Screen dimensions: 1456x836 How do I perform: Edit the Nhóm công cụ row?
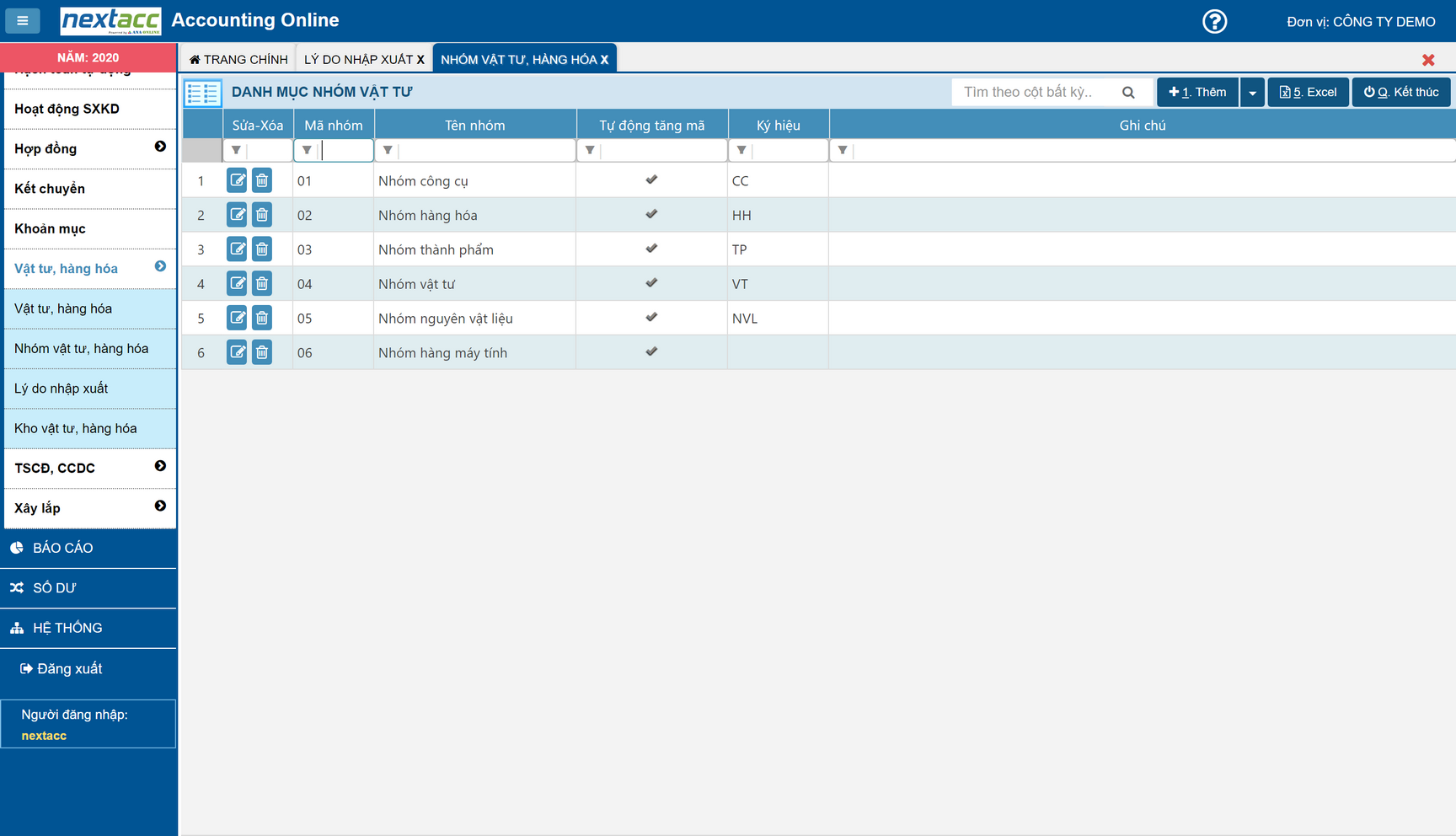pos(237,180)
